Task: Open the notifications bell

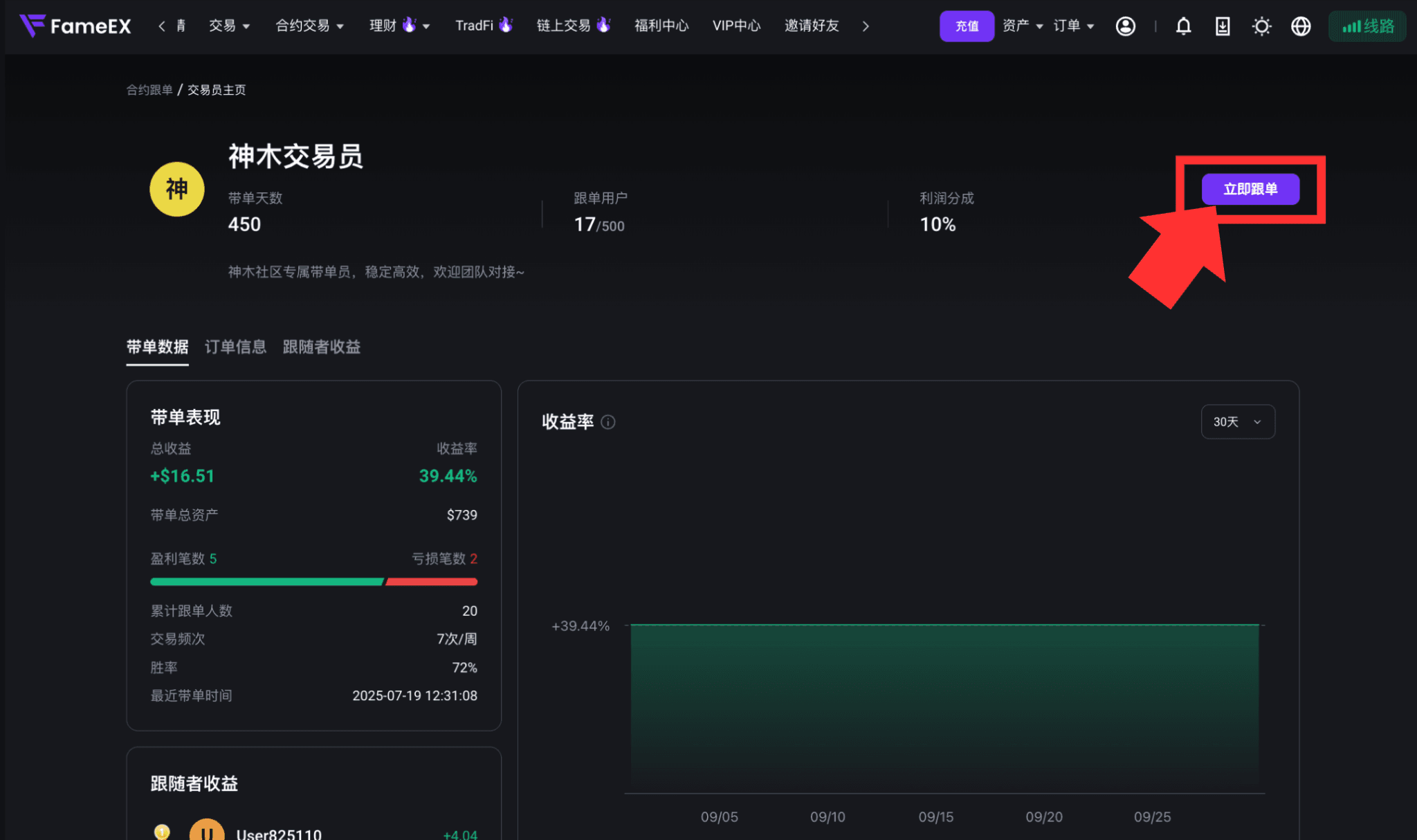Action: [1184, 26]
